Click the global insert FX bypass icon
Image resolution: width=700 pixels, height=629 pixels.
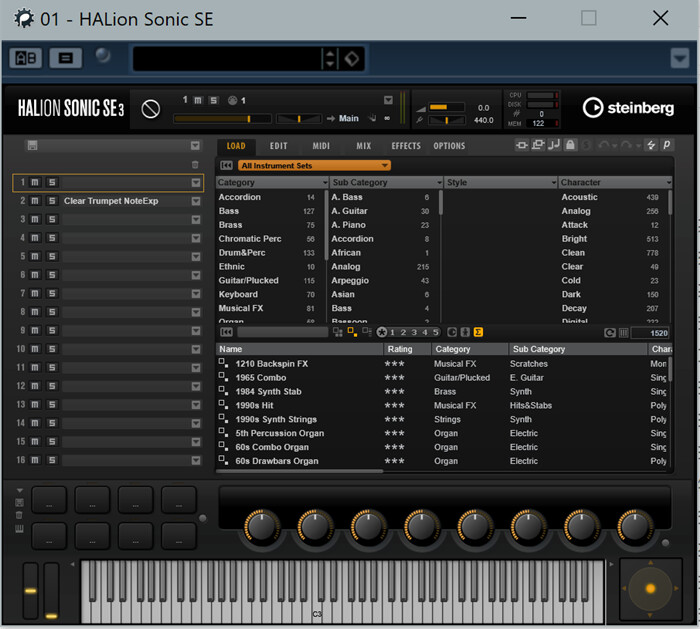click(521, 145)
